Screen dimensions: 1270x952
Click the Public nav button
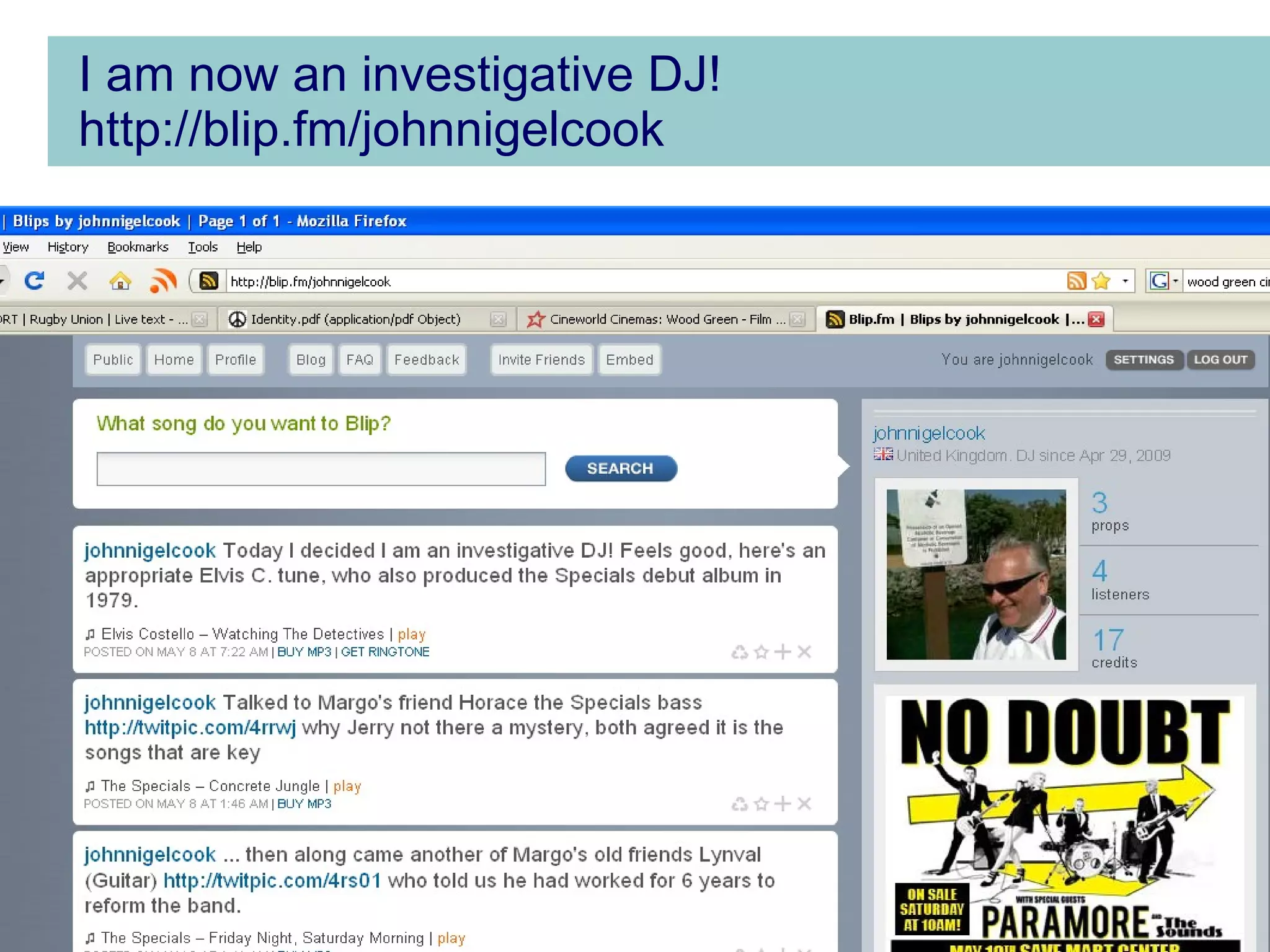[113, 360]
